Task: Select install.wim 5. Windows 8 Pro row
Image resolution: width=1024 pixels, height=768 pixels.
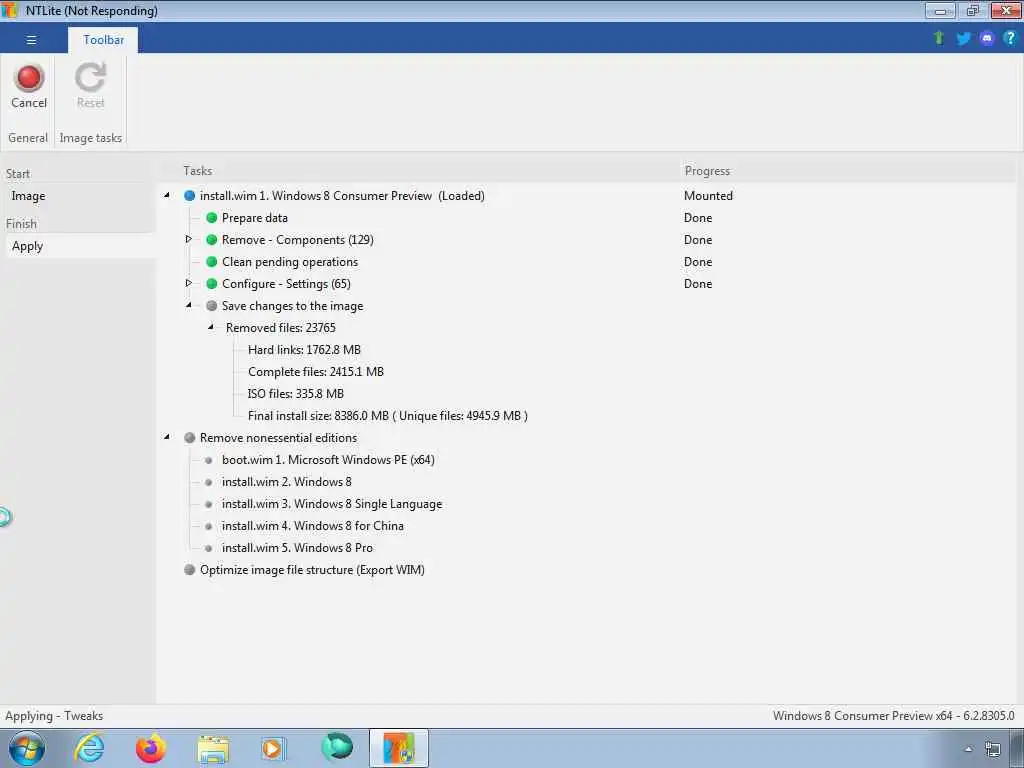Action: click(x=297, y=548)
